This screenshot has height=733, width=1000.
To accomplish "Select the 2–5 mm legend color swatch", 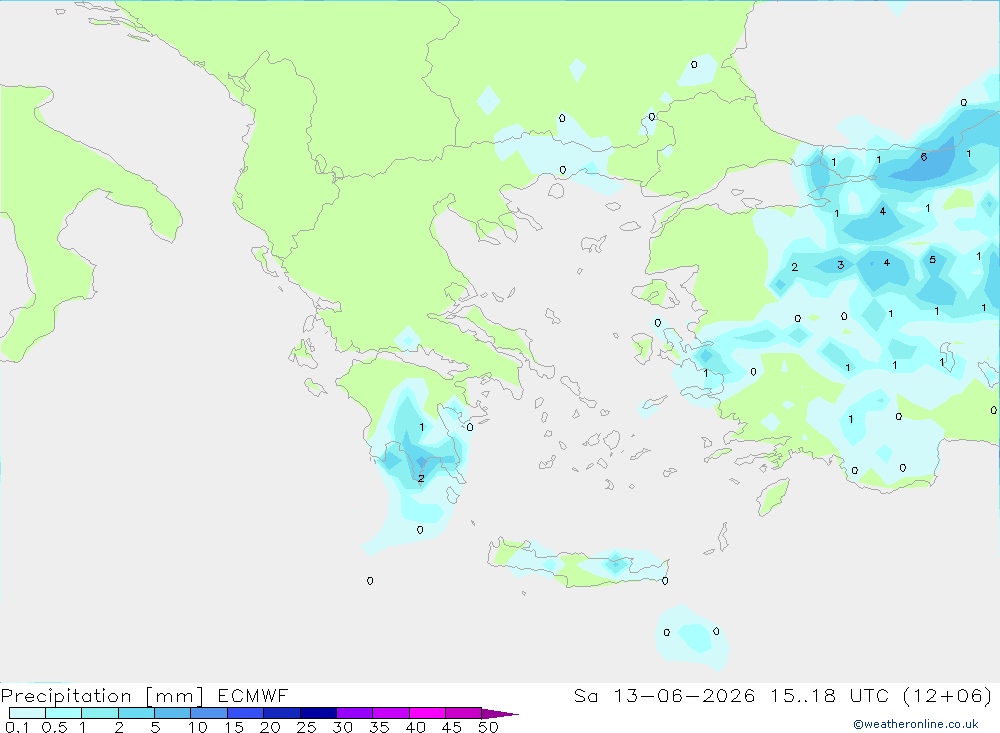I will point(136,713).
